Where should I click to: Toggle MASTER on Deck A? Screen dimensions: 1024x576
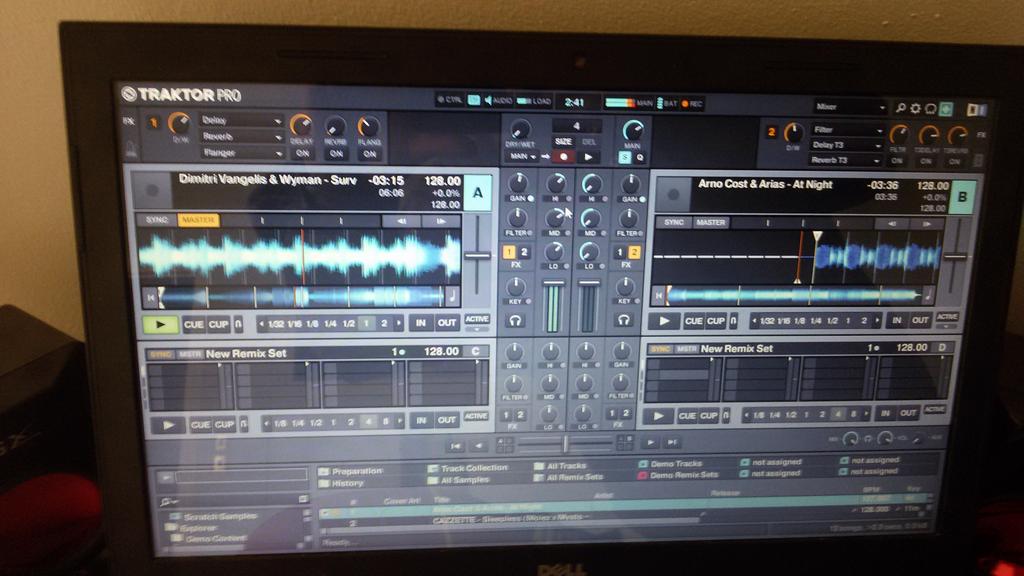[198, 220]
